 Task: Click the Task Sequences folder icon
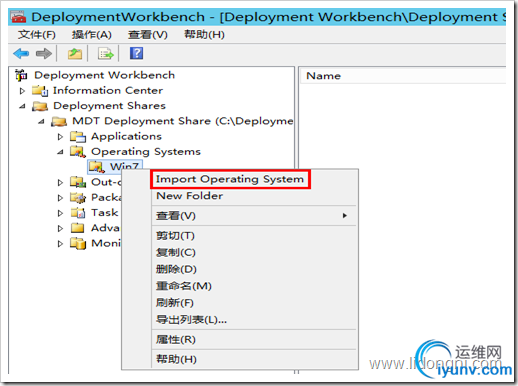click(x=78, y=213)
